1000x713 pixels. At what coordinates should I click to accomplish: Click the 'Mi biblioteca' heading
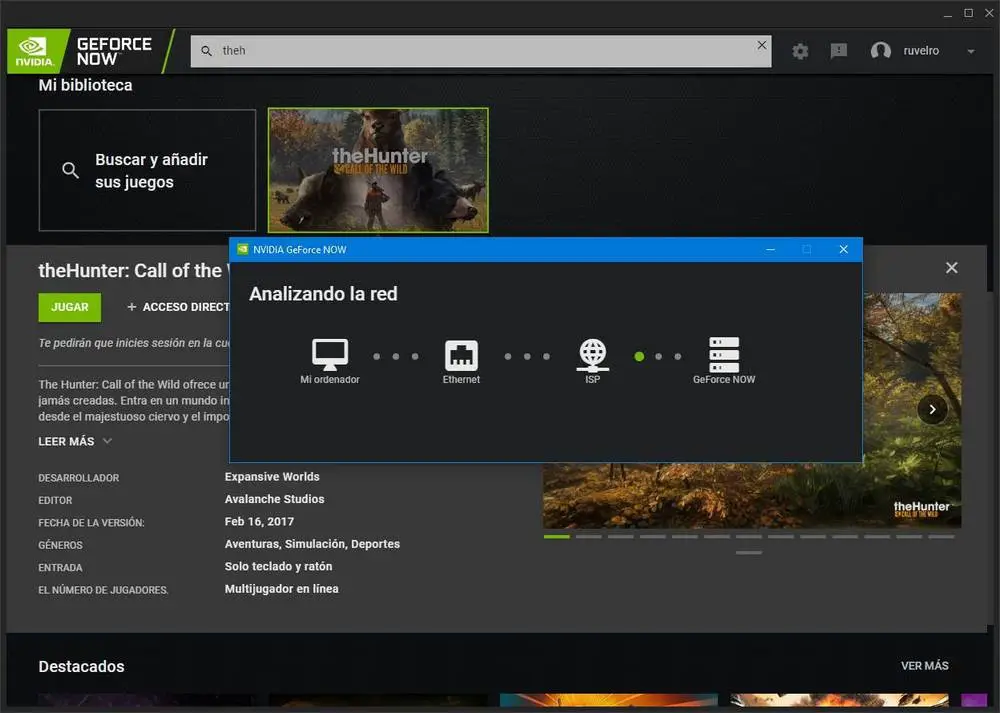85,85
